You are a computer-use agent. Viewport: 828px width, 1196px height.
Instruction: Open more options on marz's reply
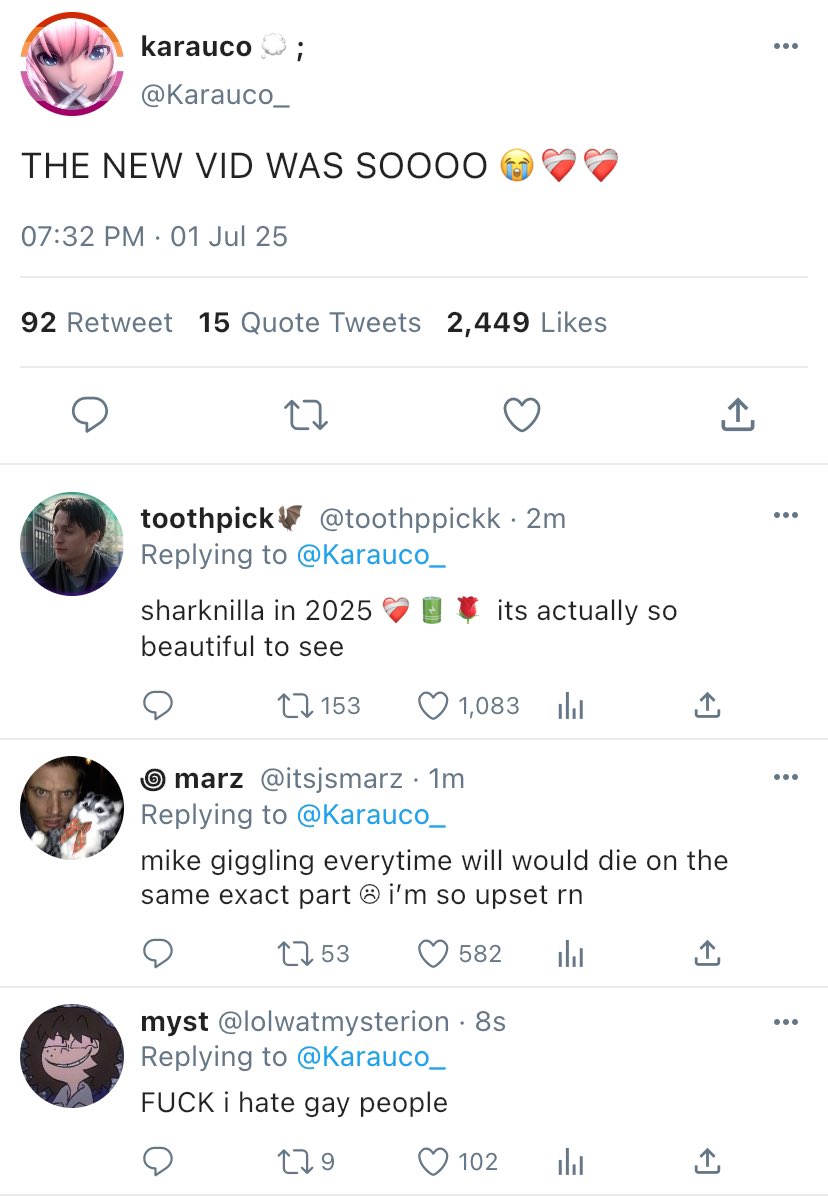[x=786, y=777]
